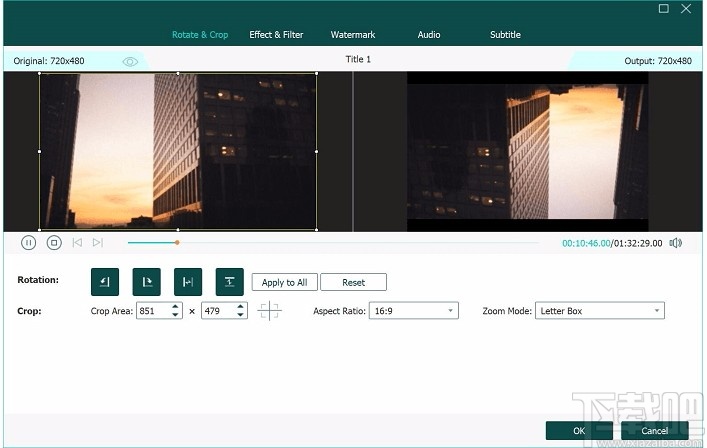Flip the video horizontally
This screenshot has width=707, height=448.
[188, 282]
